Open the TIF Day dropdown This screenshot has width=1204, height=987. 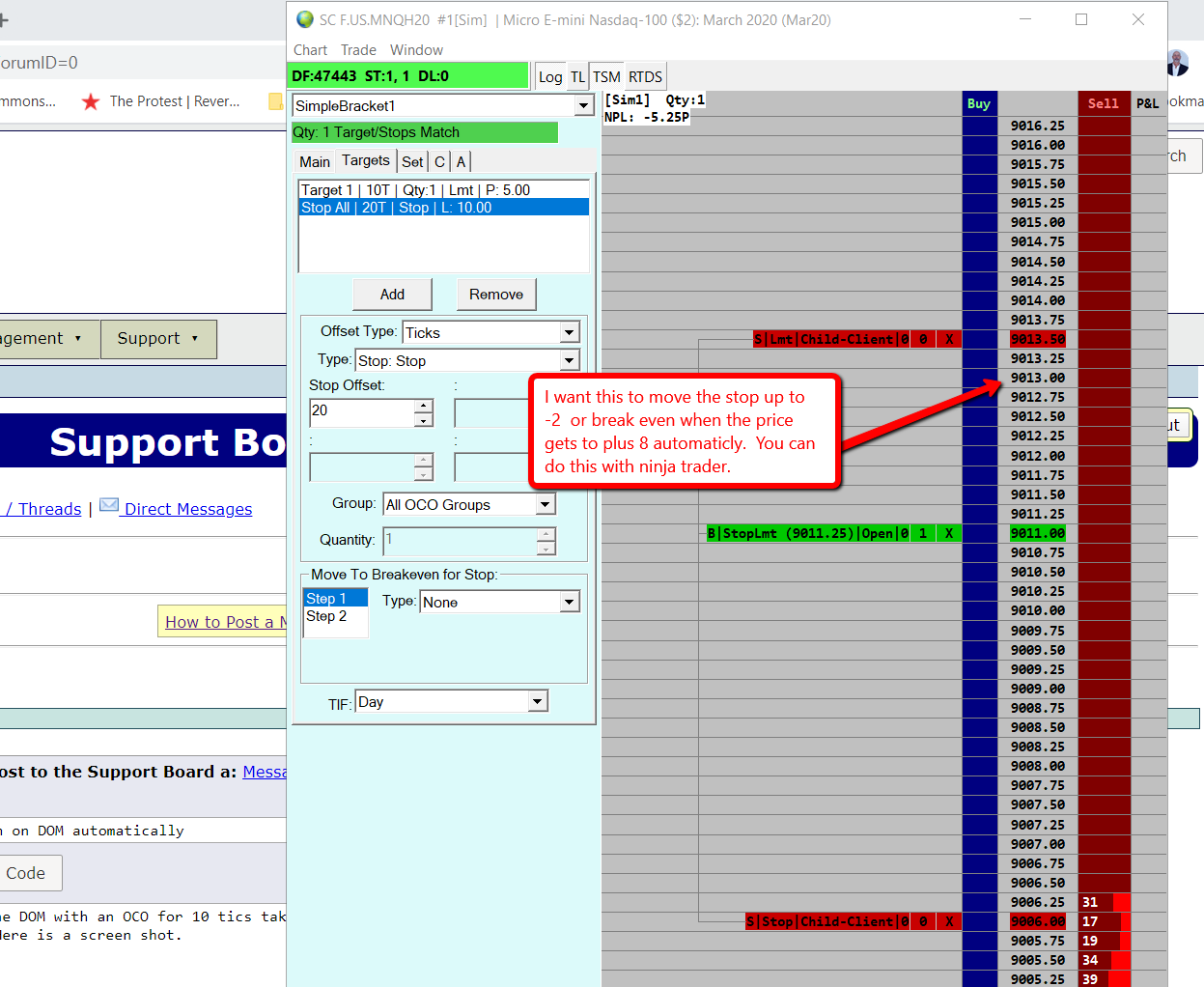[538, 702]
